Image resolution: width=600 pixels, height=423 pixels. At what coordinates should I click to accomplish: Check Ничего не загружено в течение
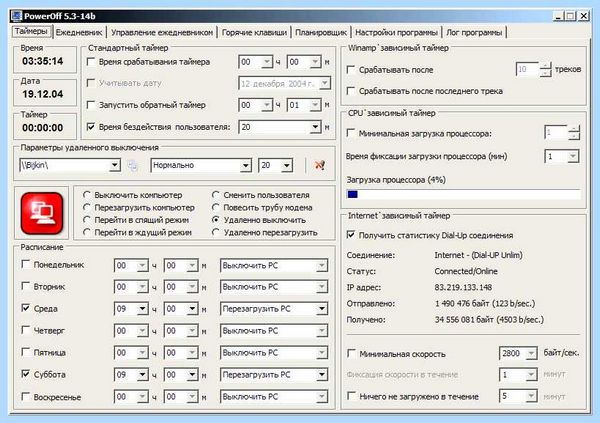351,396
